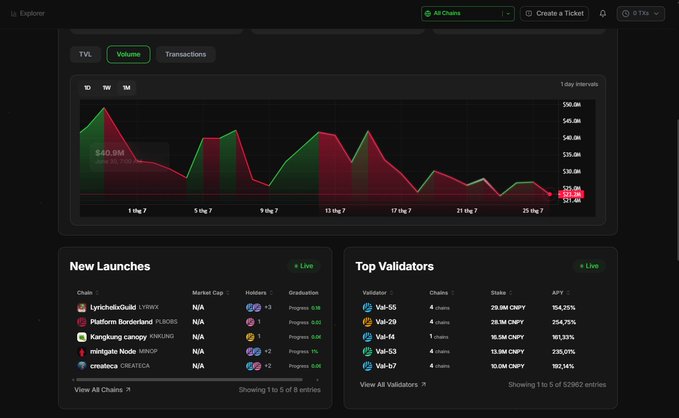The image size is (679, 418).
Task: Sort validators by Chains column
Action: coord(442,293)
